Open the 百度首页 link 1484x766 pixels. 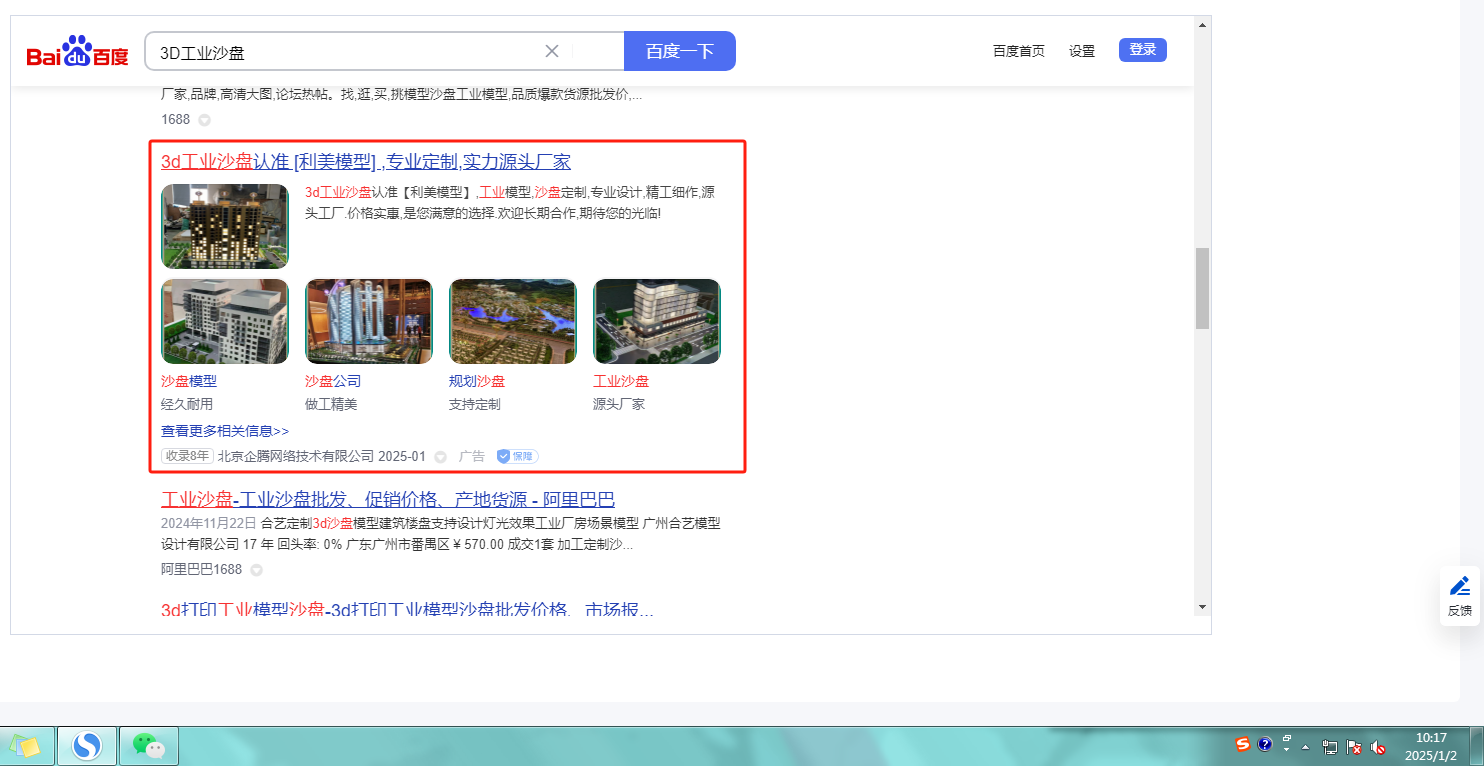[x=1019, y=51]
